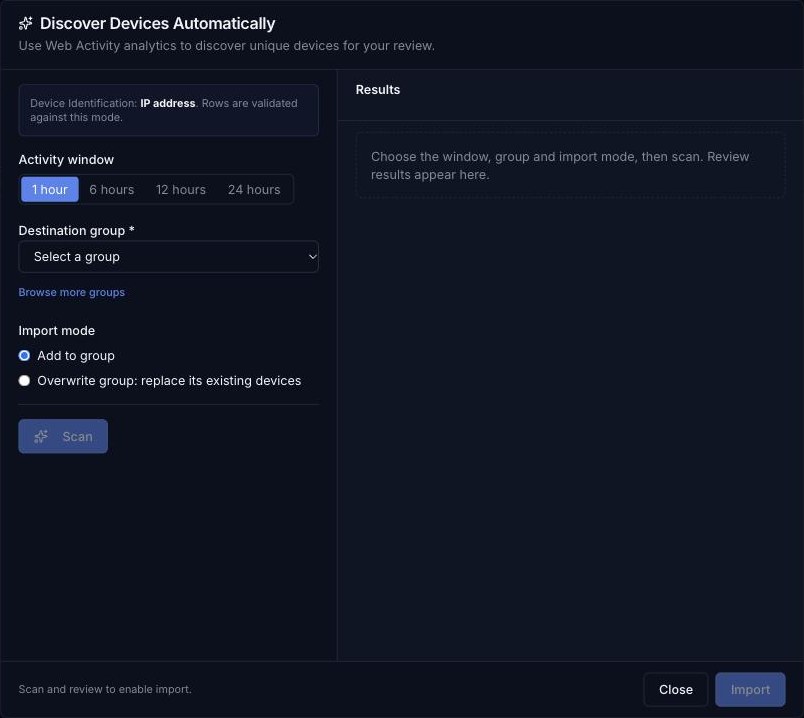
Task: Choose Overwrite group import mode radio
Action: click(x=24, y=381)
